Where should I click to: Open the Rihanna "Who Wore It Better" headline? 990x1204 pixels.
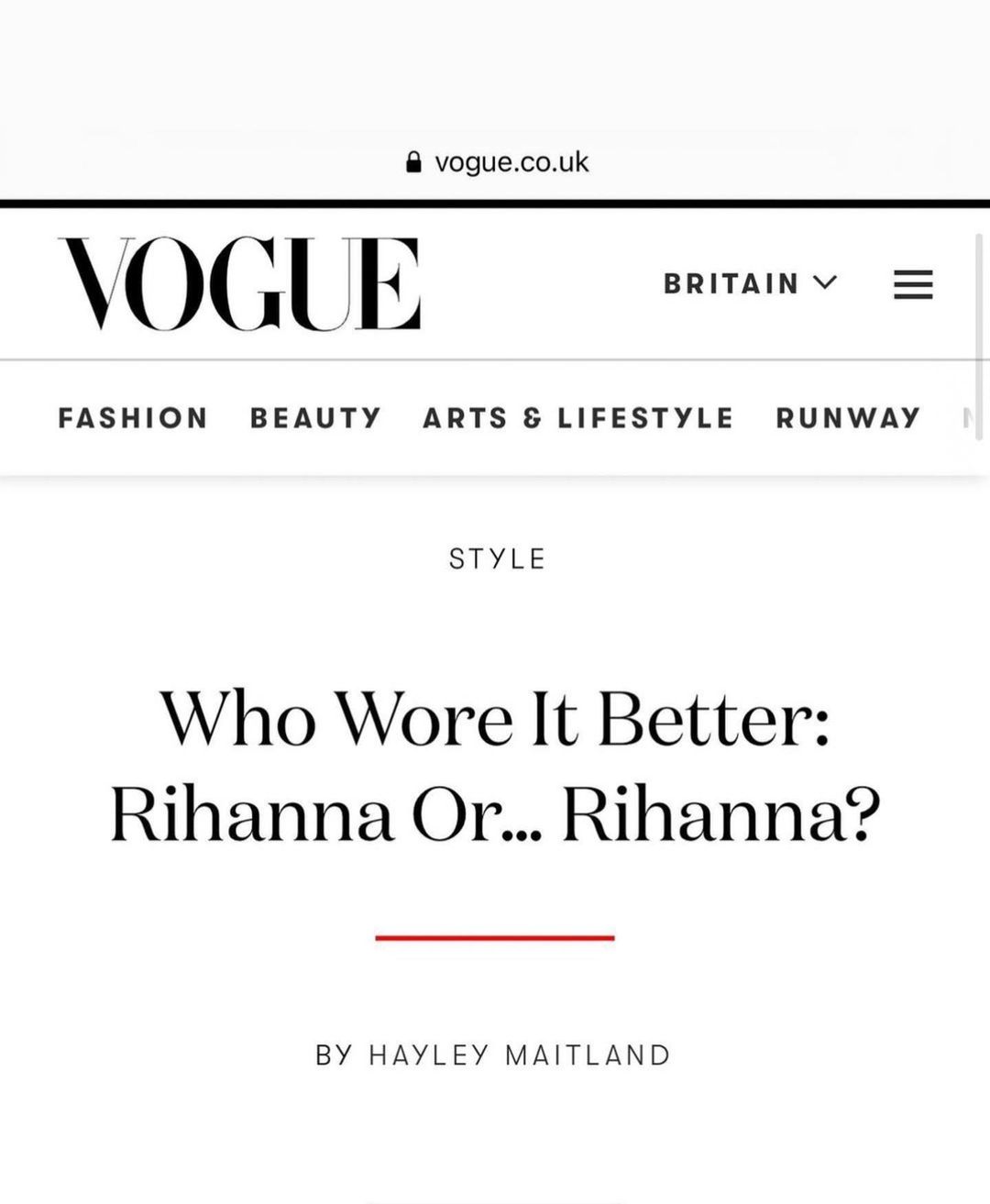[x=495, y=767]
